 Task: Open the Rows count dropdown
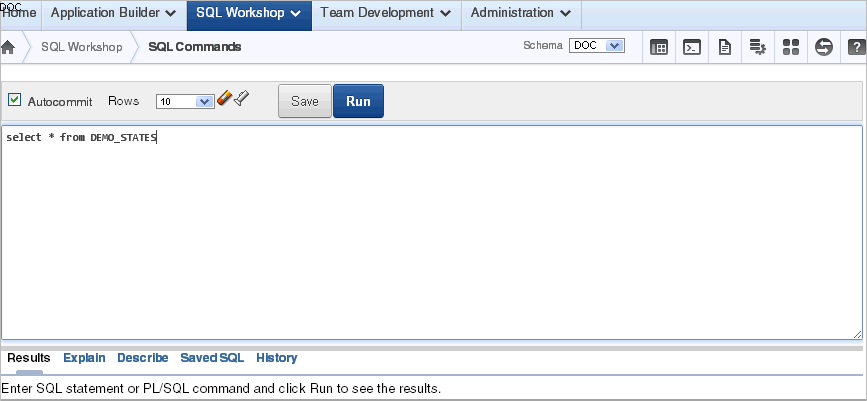point(185,101)
